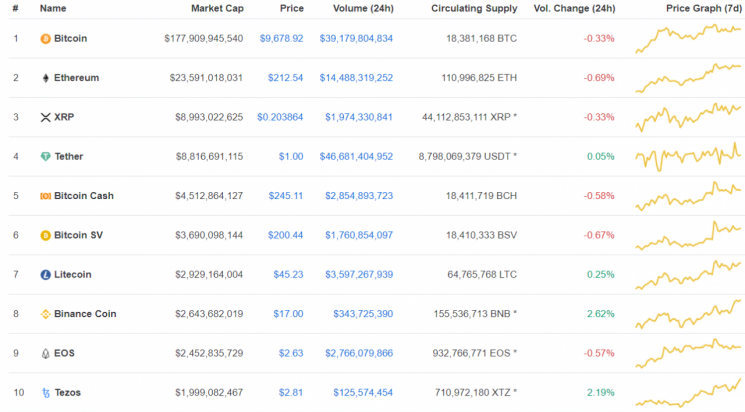745x412 pixels.
Task: Click the Bitcoin Cash logo icon
Action: click(x=45, y=196)
